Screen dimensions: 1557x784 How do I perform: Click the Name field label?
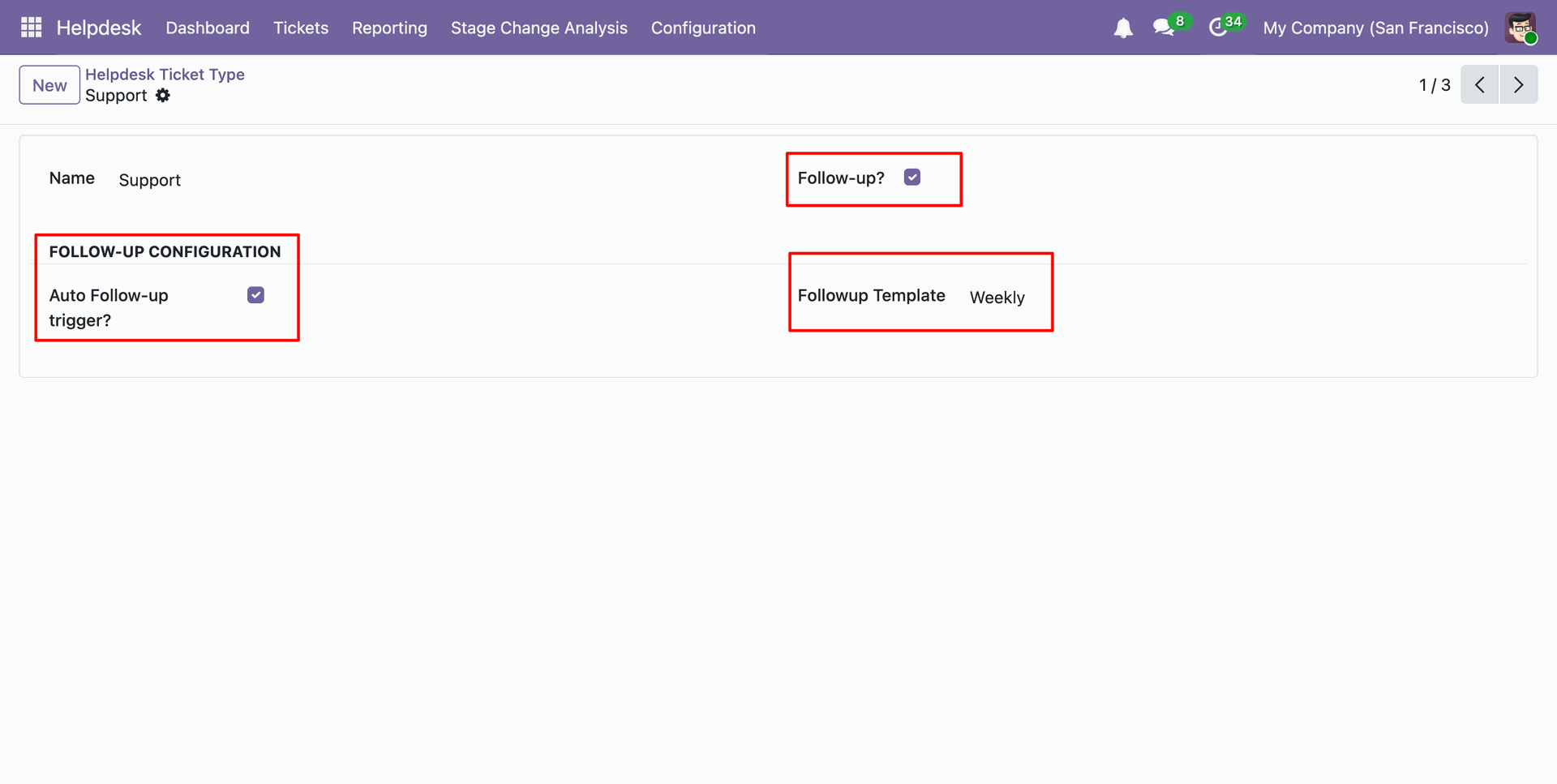coord(72,178)
